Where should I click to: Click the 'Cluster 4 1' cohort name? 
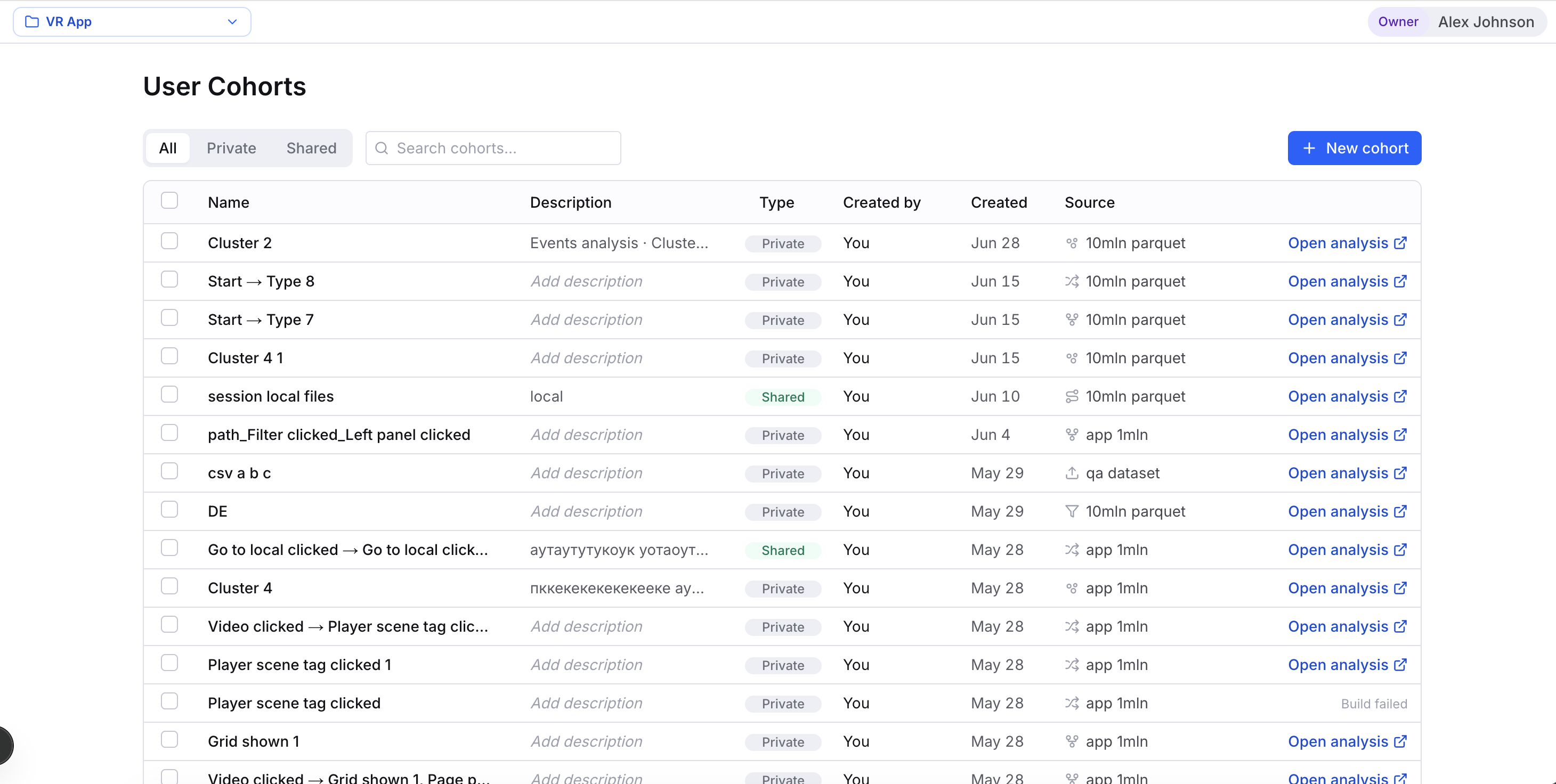point(245,358)
